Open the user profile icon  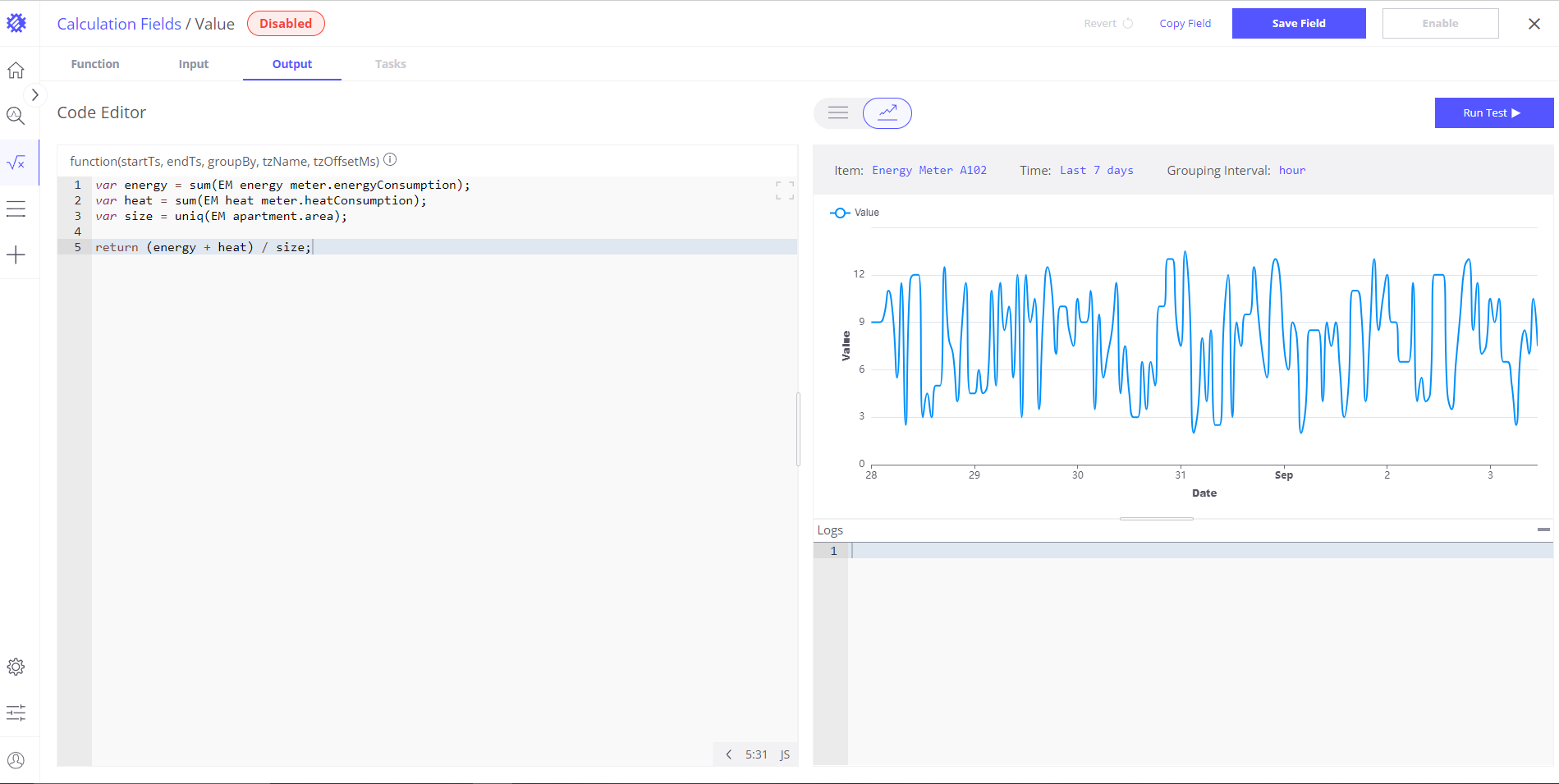coord(16,760)
